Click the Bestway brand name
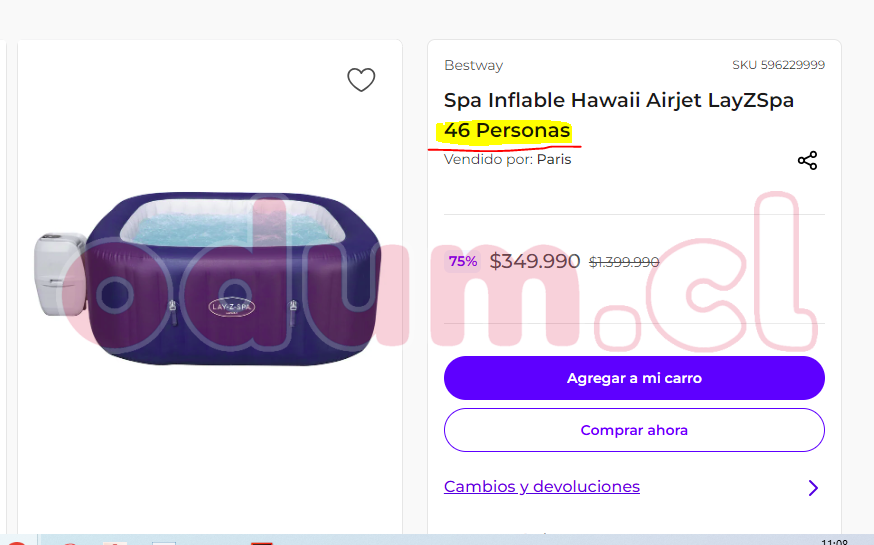This screenshot has height=545, width=874. click(473, 66)
